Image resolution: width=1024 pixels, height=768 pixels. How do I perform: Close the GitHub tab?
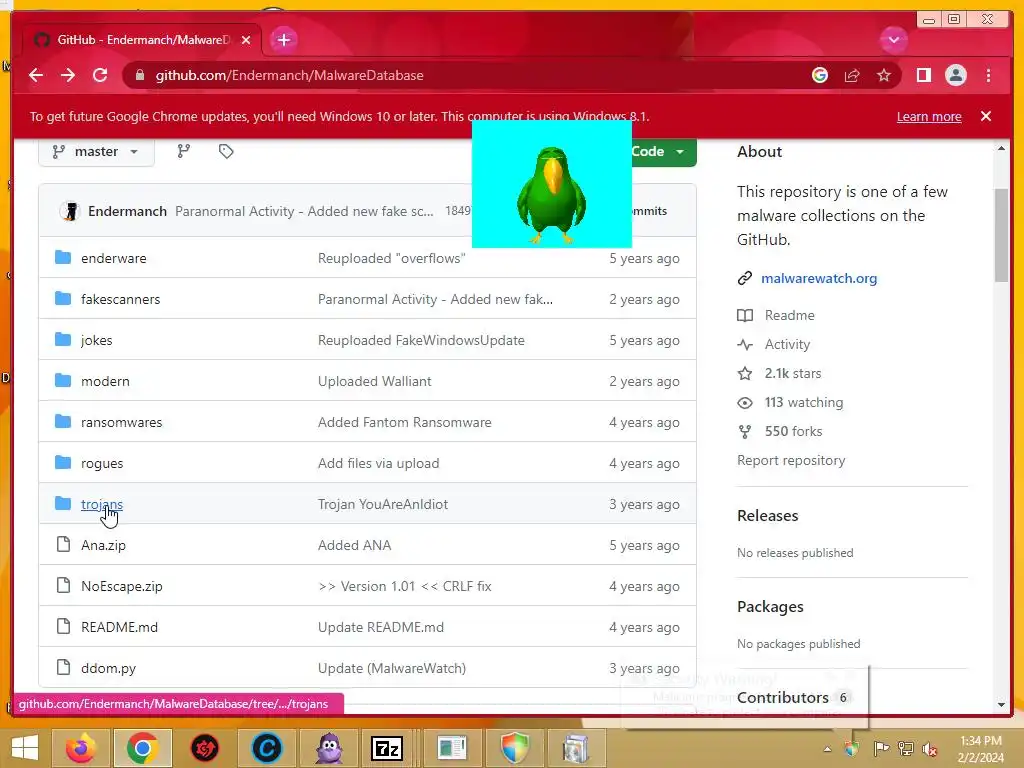click(246, 40)
